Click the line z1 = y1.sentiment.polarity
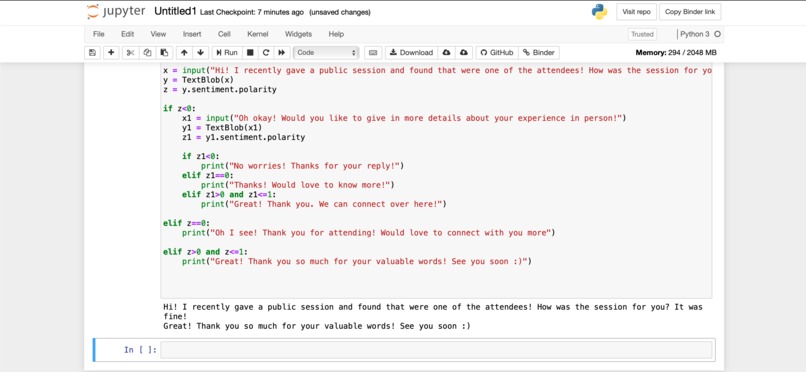 243,137
